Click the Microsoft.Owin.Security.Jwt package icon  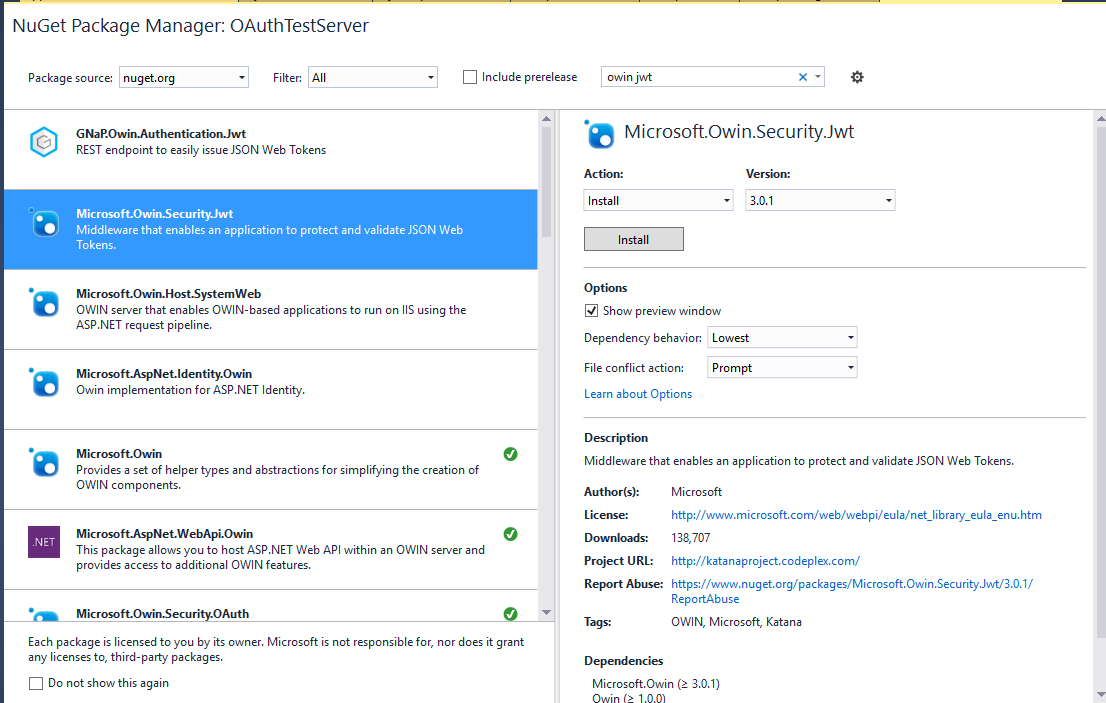[x=43, y=222]
